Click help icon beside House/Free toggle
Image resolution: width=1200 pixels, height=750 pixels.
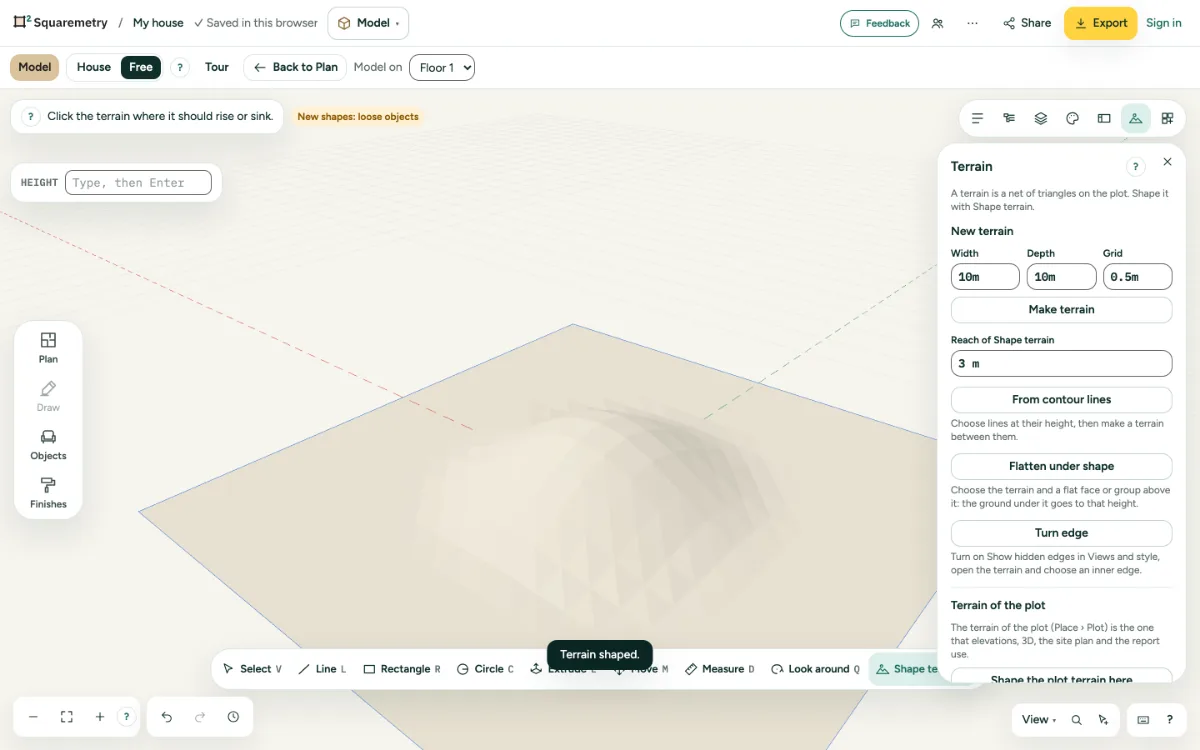pyautogui.click(x=180, y=67)
